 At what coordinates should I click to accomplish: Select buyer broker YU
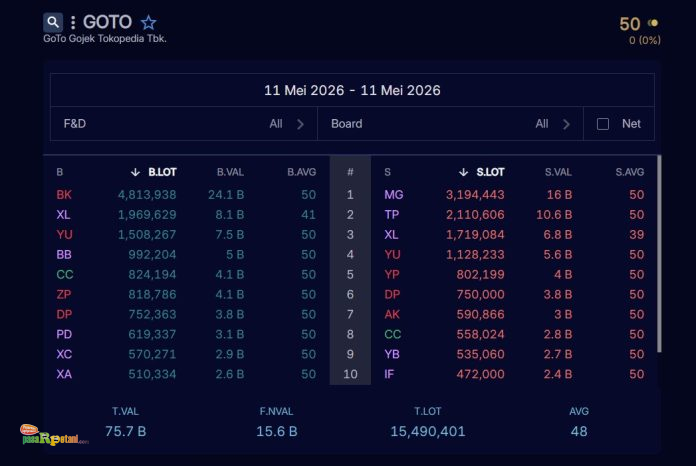(64, 235)
